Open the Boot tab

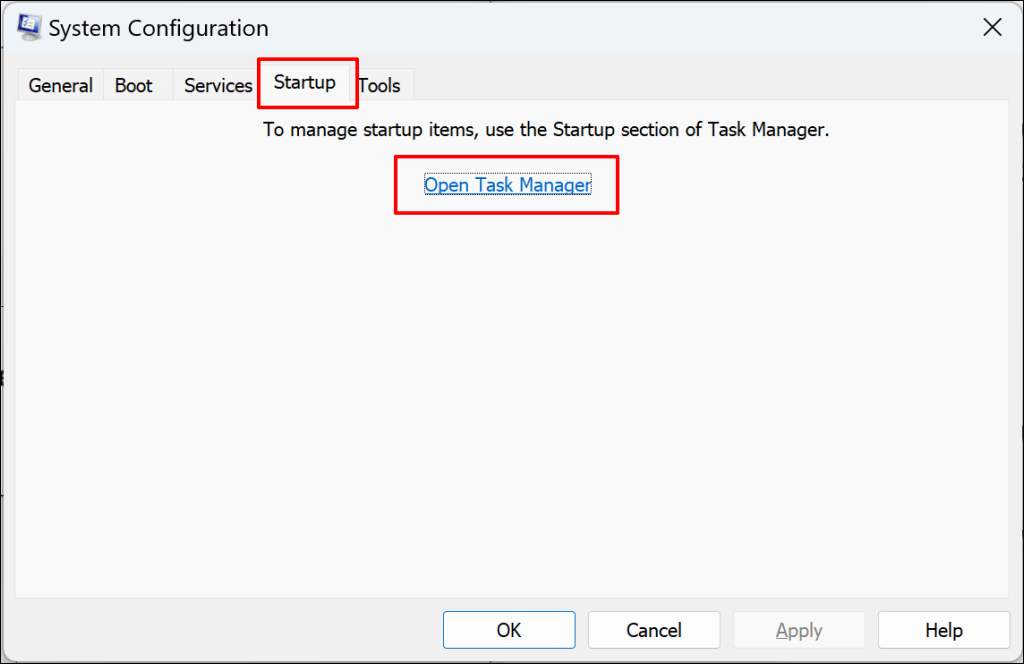[133, 86]
